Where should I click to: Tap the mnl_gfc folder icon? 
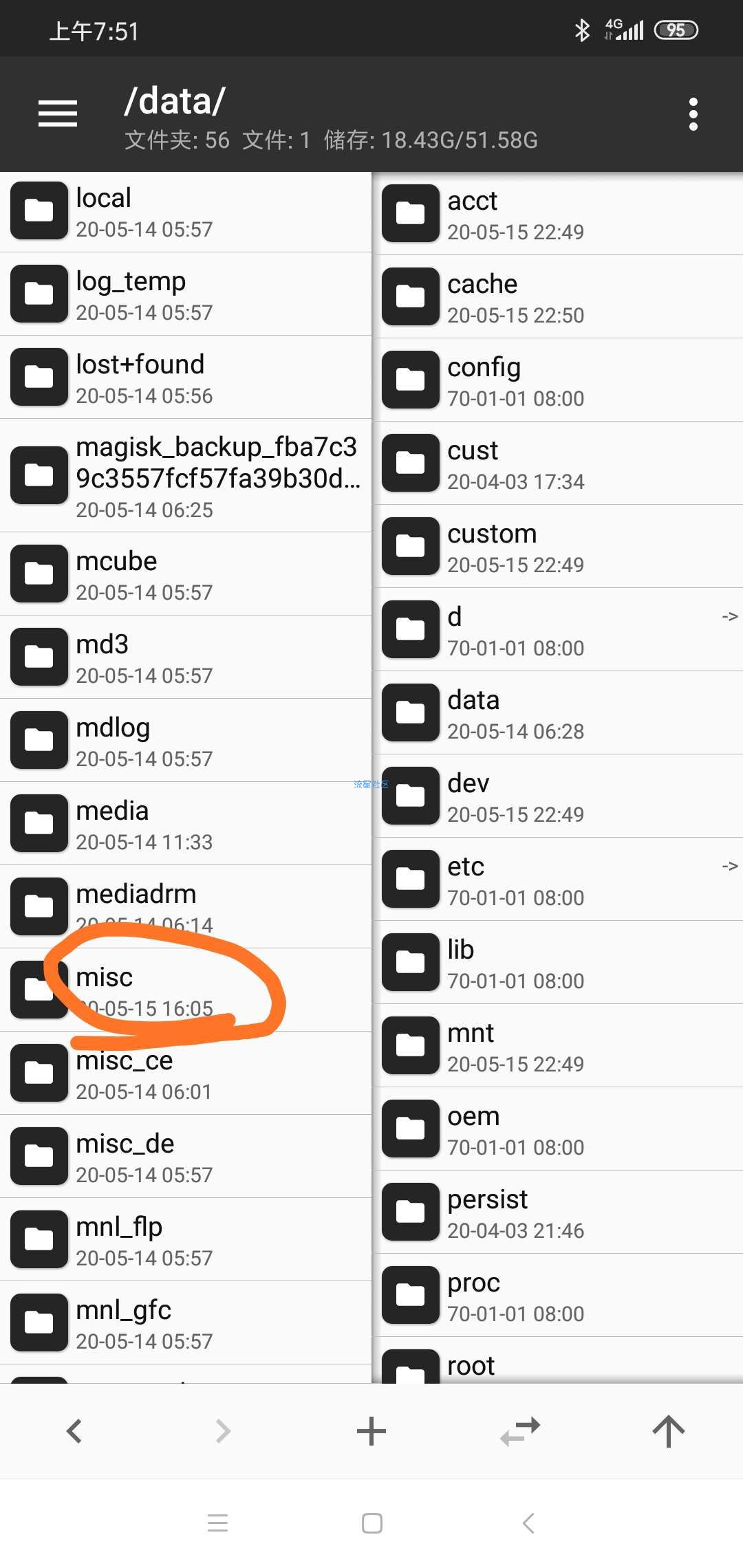[x=39, y=1322]
